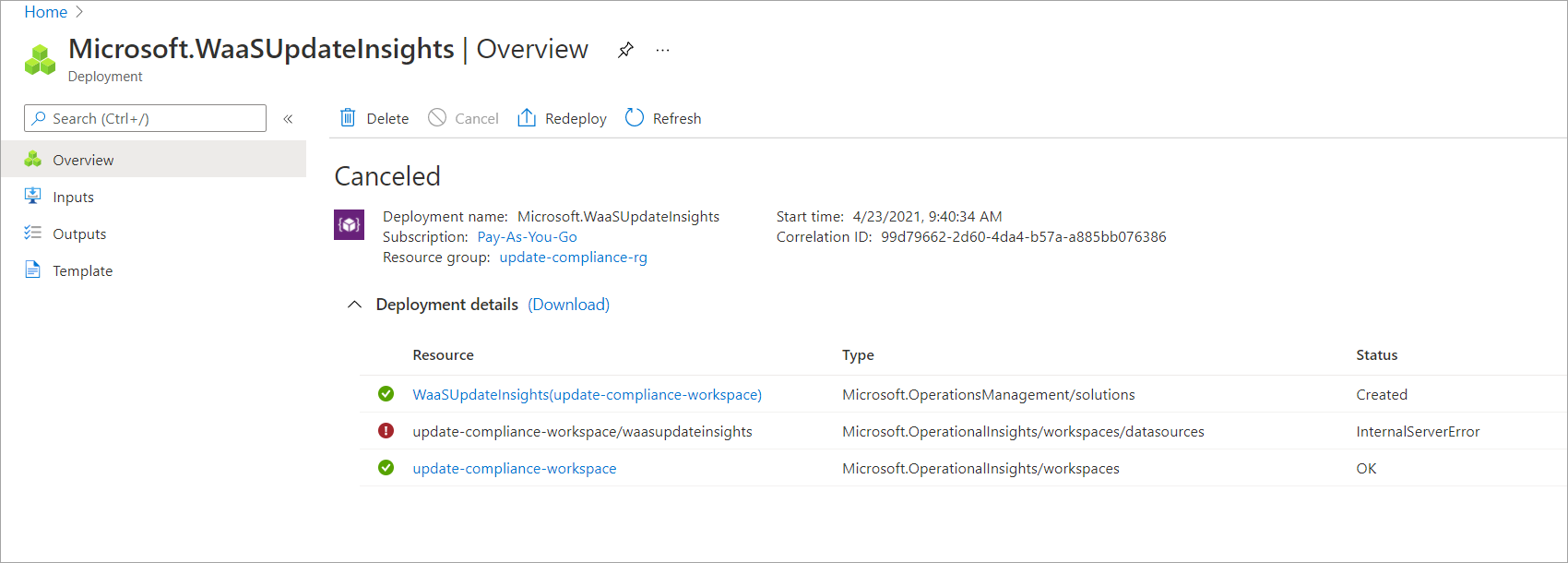Click the Type column header
This screenshot has height=563, width=1568.
pos(858,355)
